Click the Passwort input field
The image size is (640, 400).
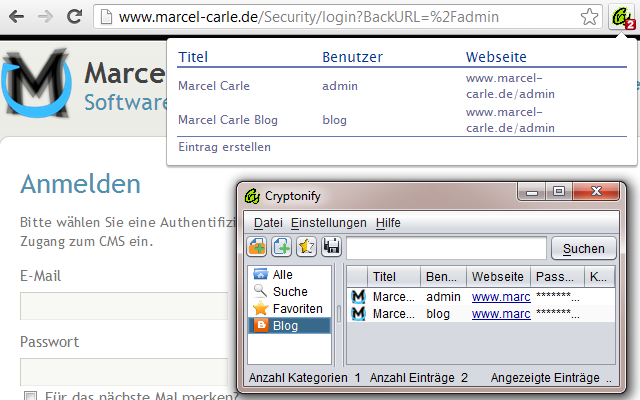click(124, 372)
